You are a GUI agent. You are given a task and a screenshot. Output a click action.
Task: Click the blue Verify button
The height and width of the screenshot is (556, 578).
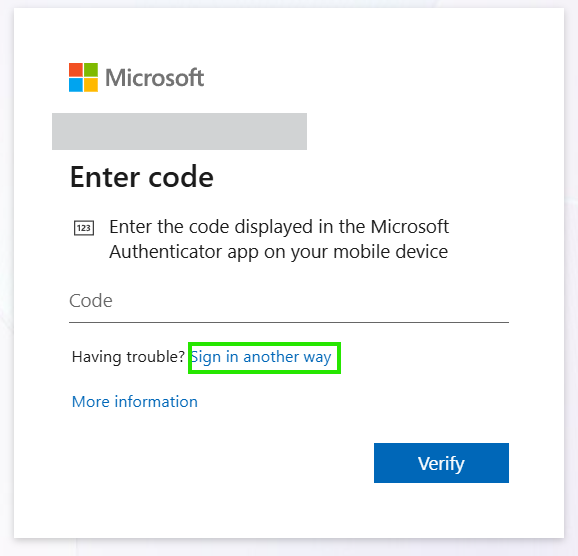[441, 463]
